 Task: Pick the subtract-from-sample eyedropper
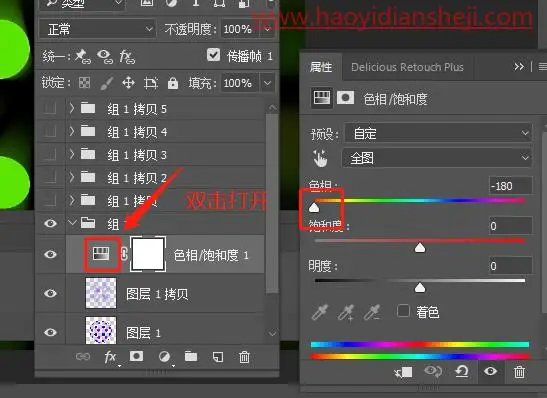372,312
